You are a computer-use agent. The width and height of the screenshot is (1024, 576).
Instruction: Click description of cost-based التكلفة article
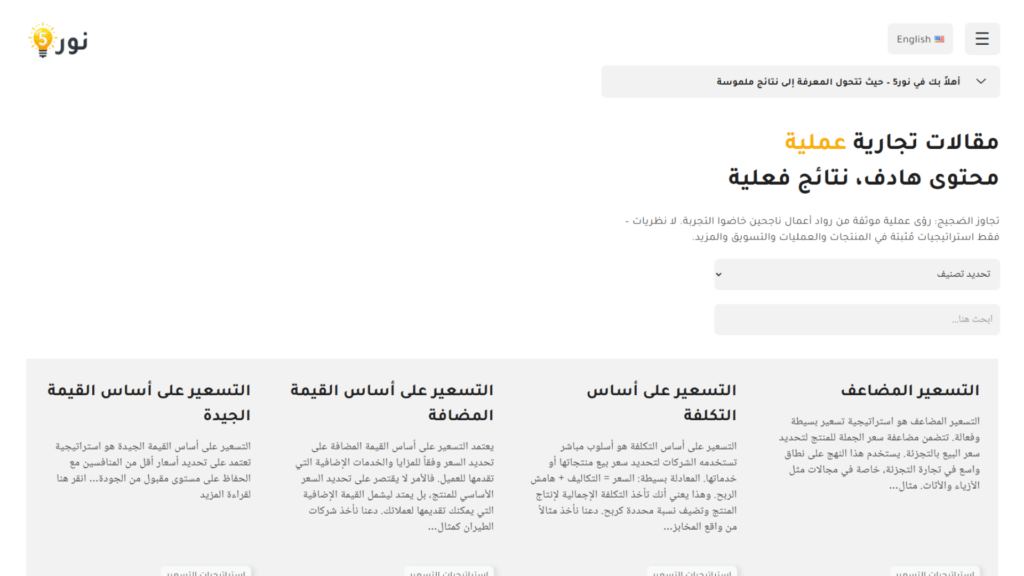(633, 486)
